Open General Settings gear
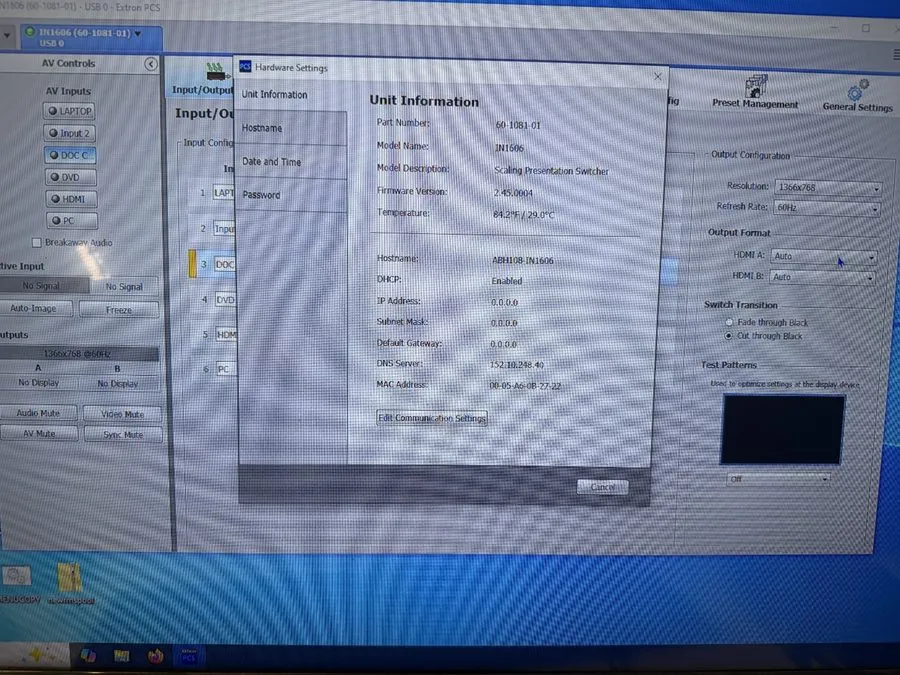 (858, 96)
